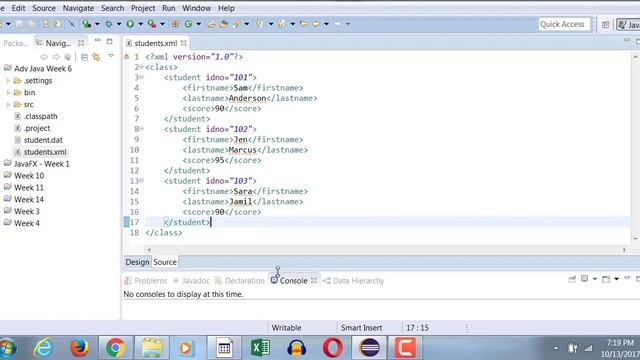Click in the Quick Access field
Screen dimensions: 640x360
tap(564, 24)
